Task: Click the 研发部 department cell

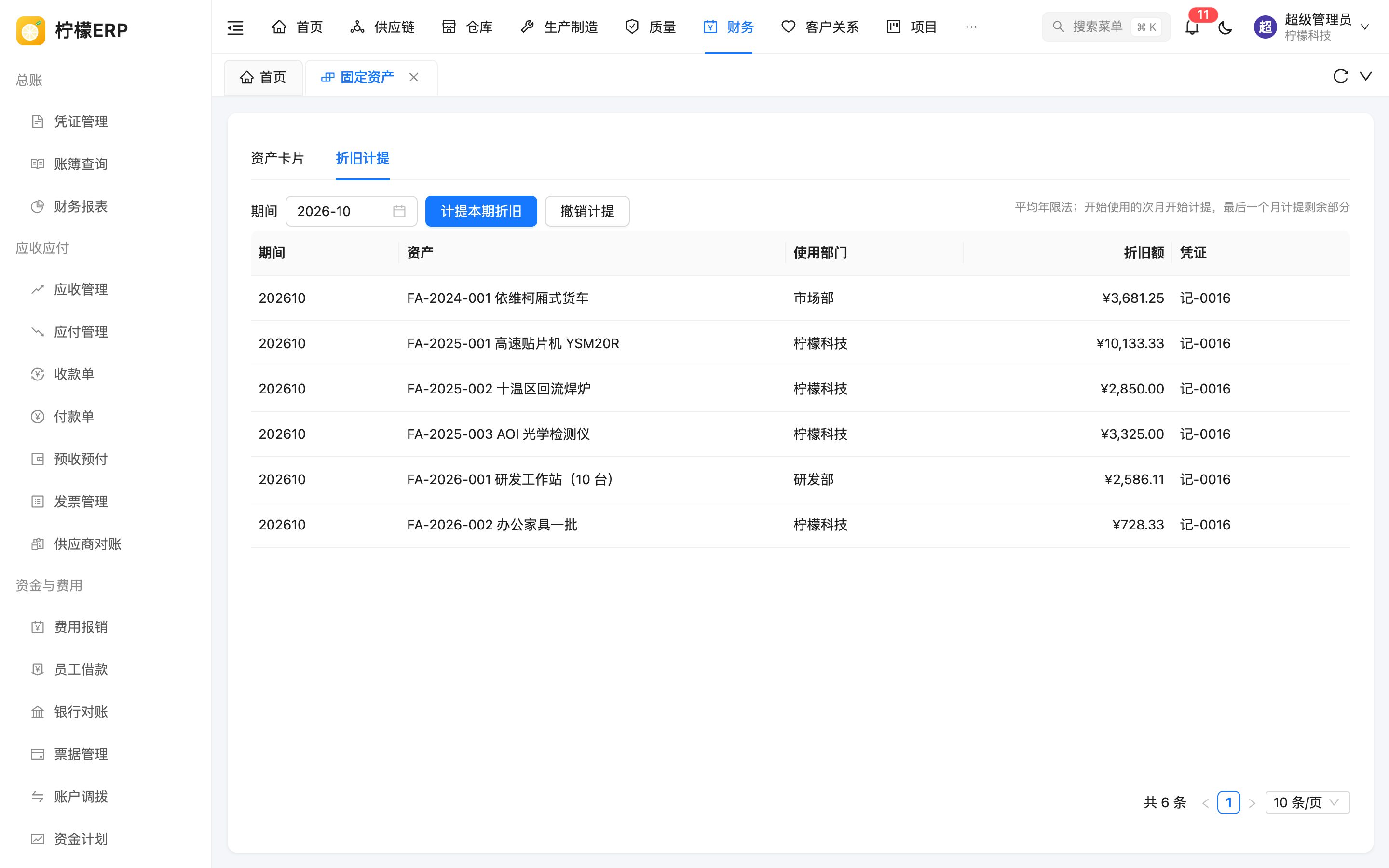Action: click(813, 479)
